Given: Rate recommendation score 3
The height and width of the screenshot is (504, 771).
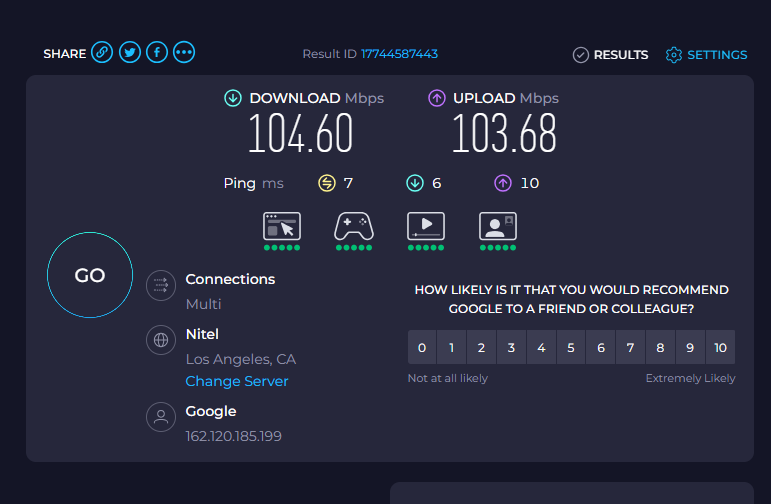Looking at the screenshot, I should (x=511, y=347).
